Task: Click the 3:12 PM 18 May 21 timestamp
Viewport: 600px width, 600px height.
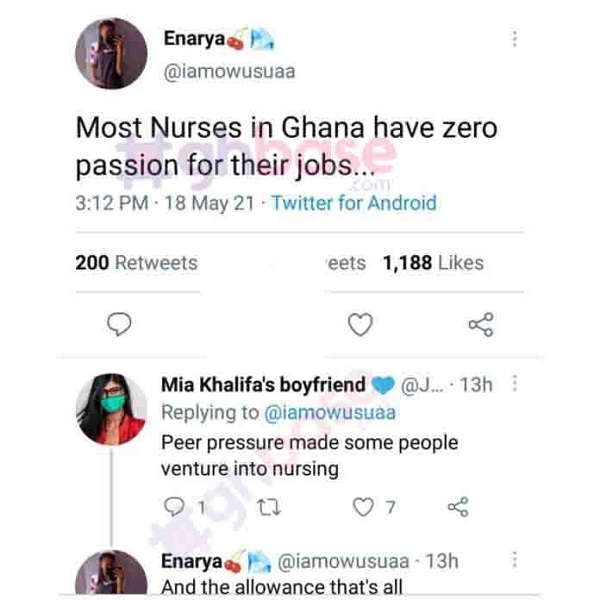Action: point(163,203)
